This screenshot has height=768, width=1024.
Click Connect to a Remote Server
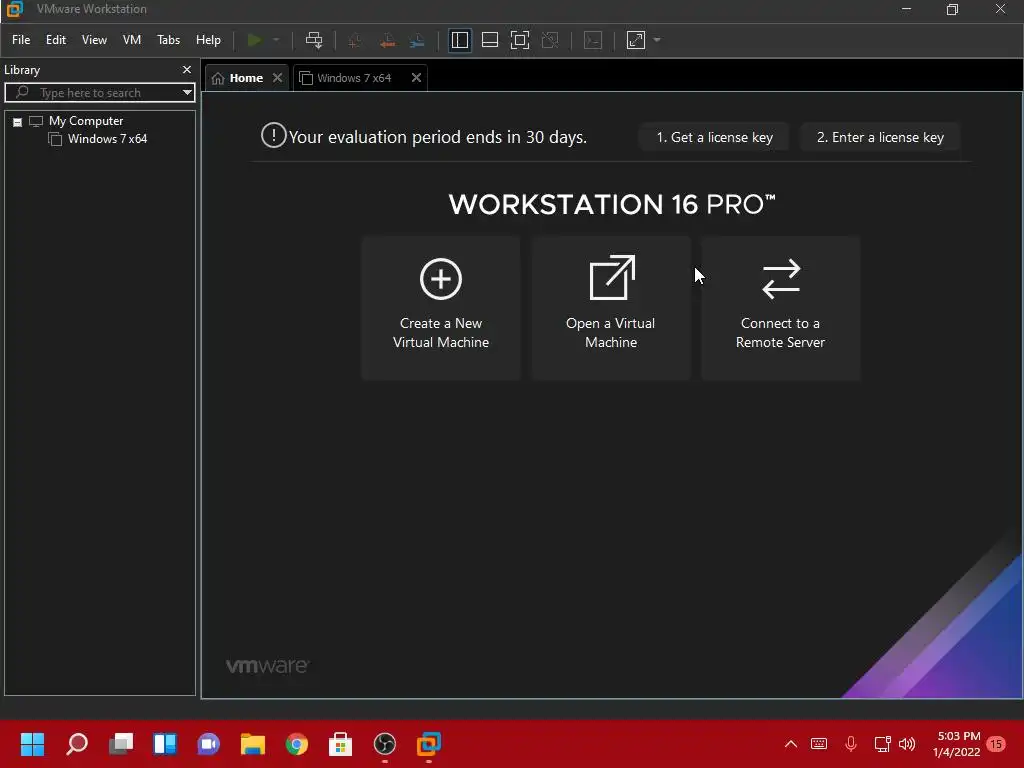(780, 308)
